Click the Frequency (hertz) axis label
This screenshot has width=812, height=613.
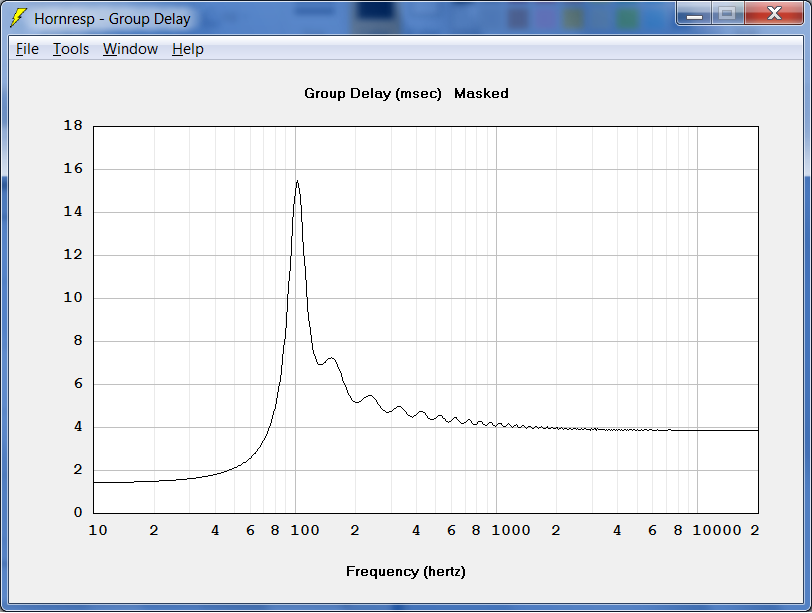click(x=406, y=572)
